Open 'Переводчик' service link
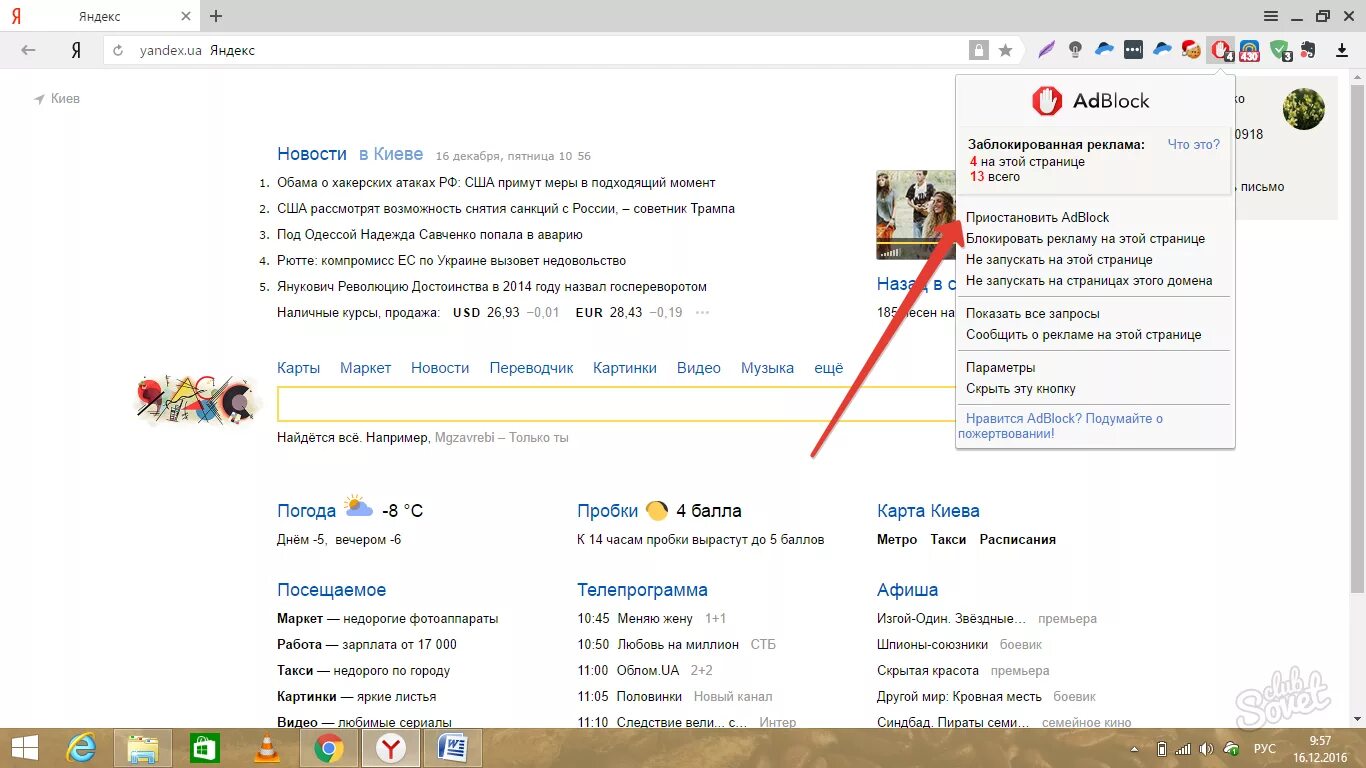1366x768 pixels. [x=531, y=368]
